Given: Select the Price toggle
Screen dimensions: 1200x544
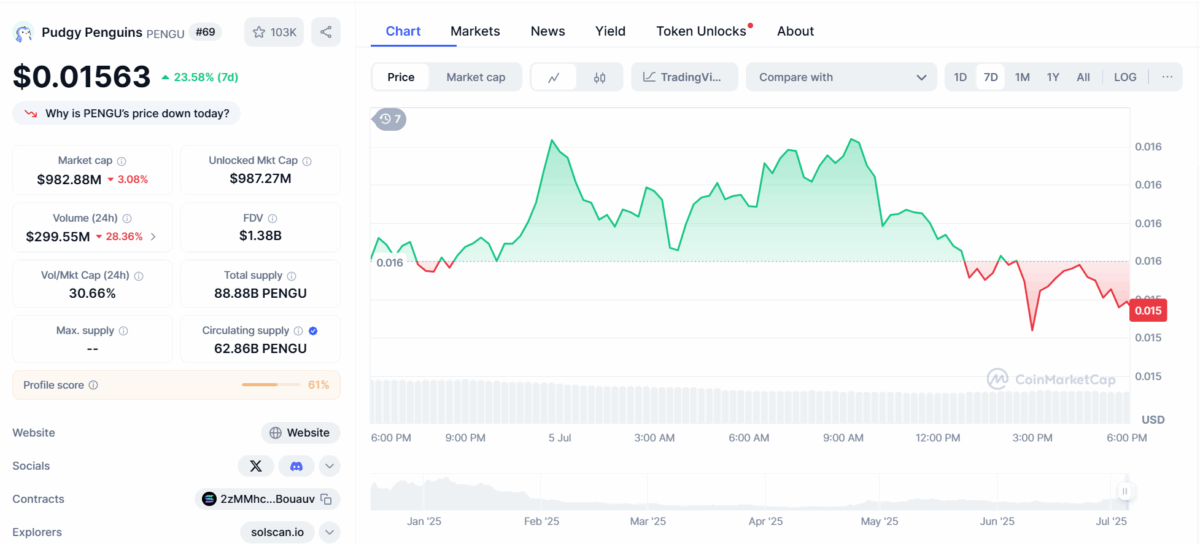Looking at the screenshot, I should pyautogui.click(x=401, y=77).
